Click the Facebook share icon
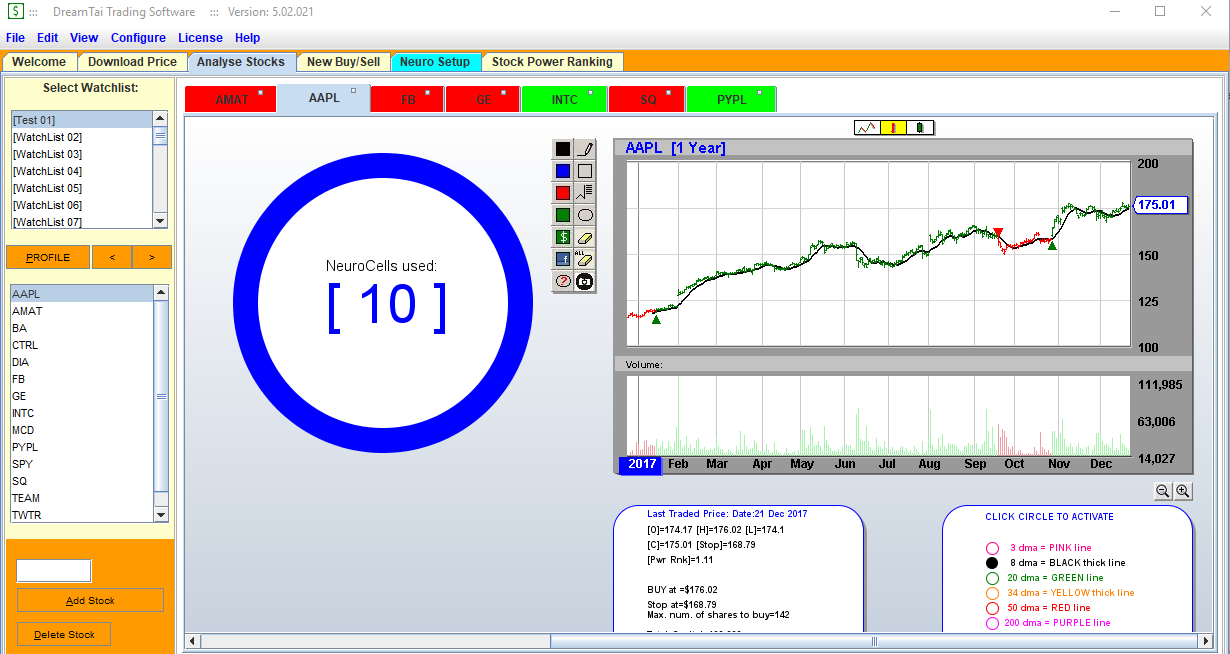Image resolution: width=1230 pixels, height=654 pixels. (563, 258)
